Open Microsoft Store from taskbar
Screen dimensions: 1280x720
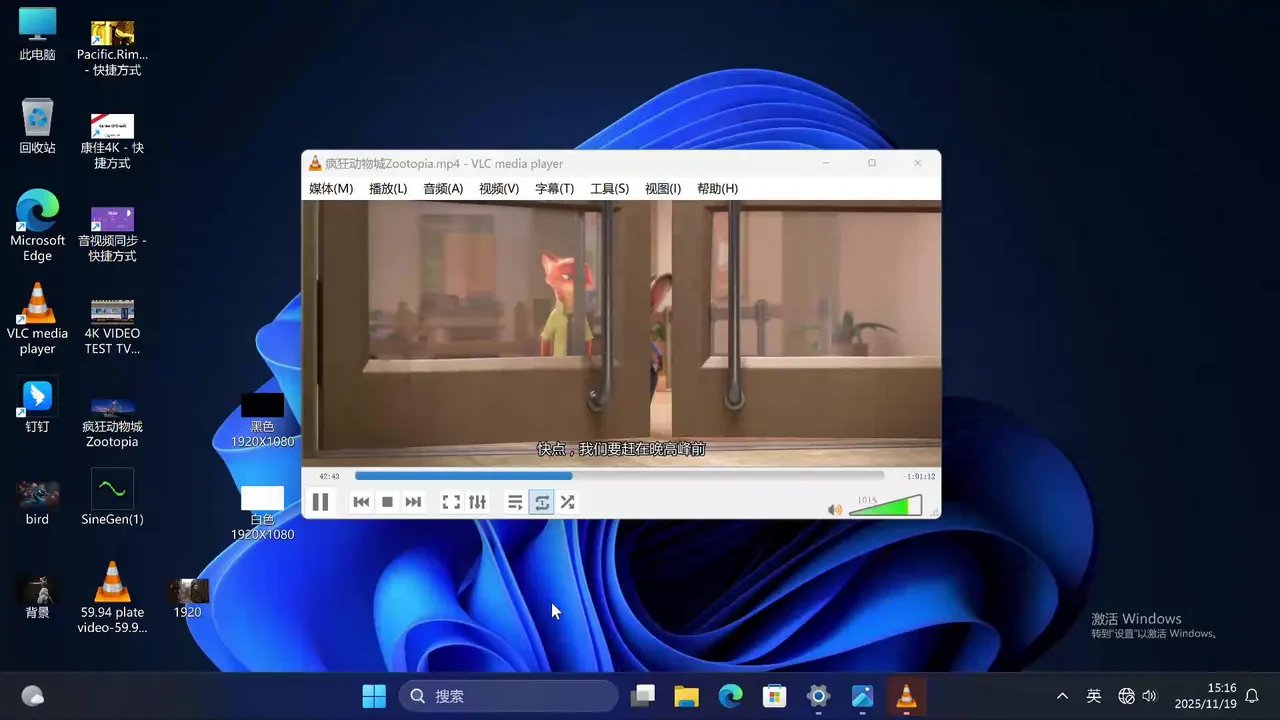coord(774,696)
